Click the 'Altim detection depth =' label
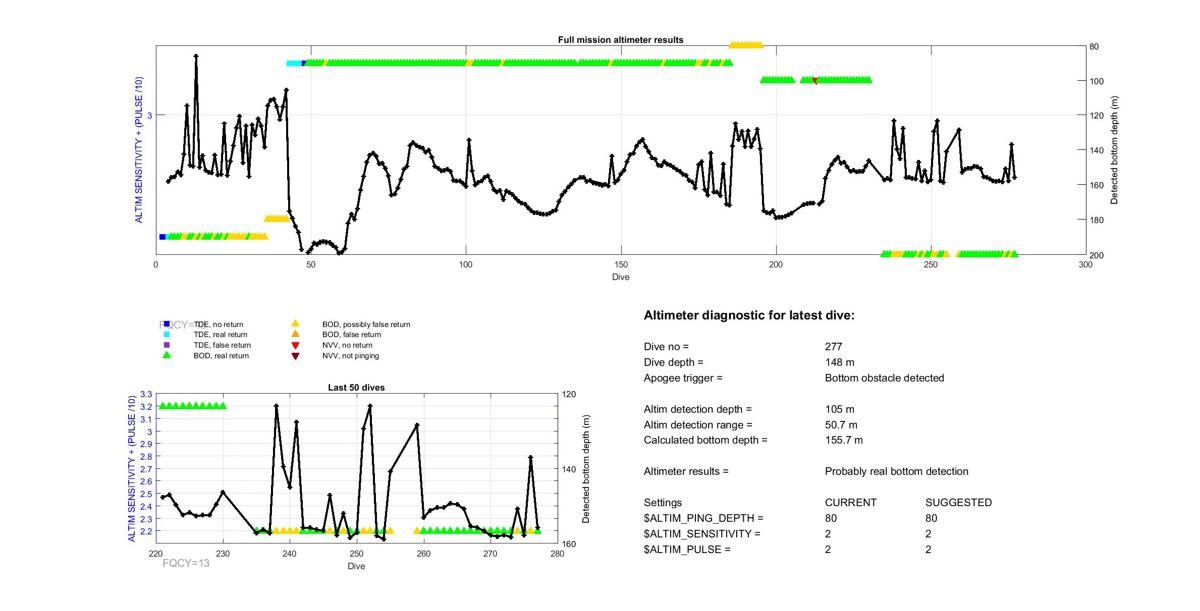 click(x=697, y=409)
